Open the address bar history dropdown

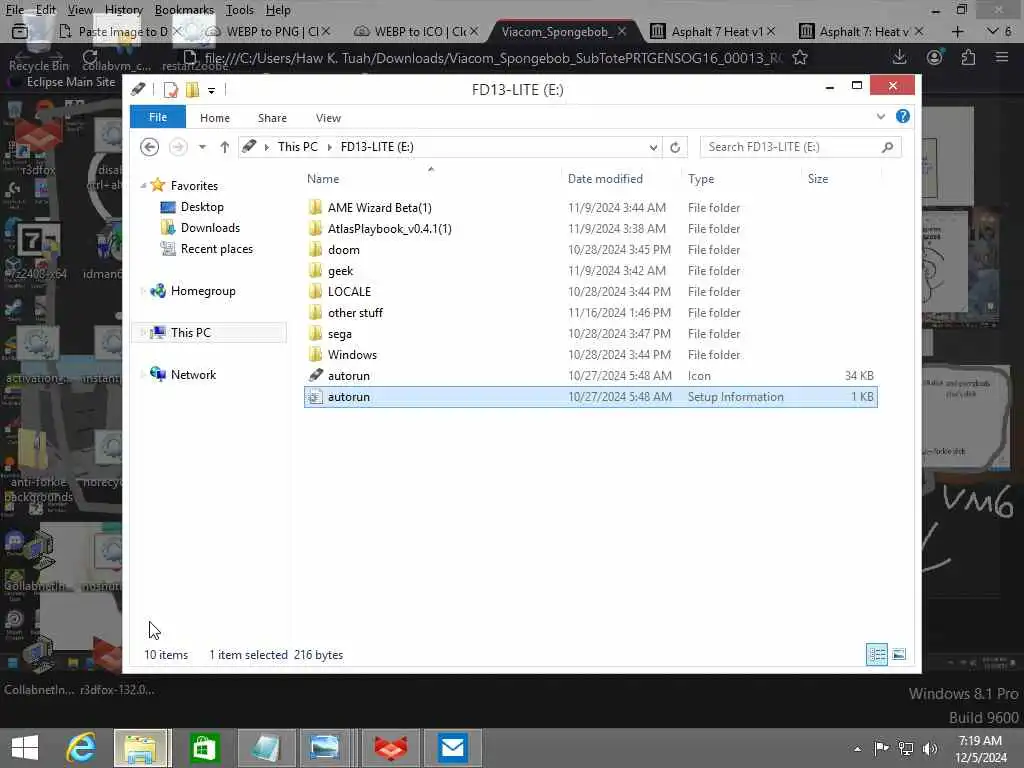pos(653,147)
